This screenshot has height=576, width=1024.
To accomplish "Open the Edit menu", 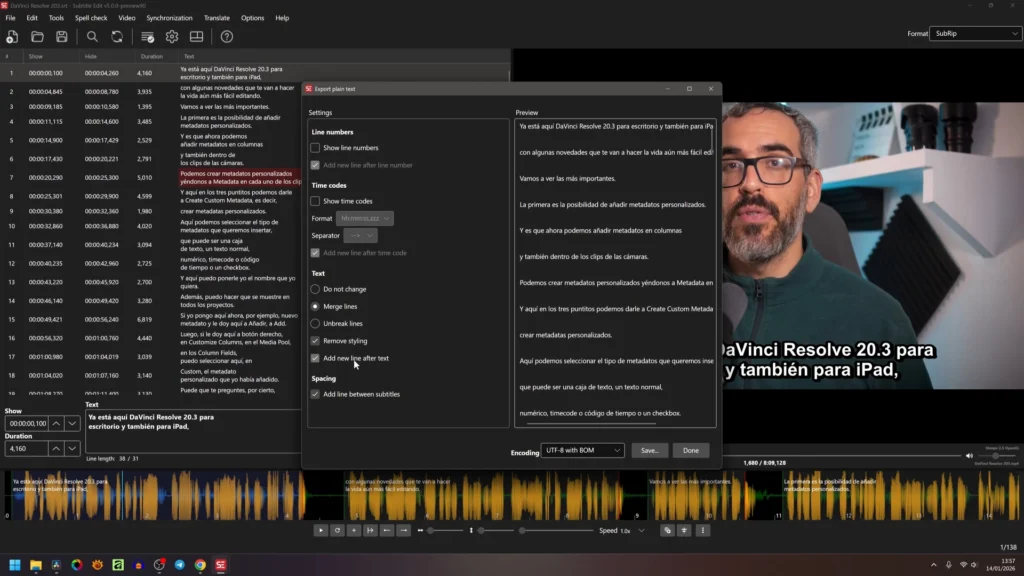I will coord(32,18).
